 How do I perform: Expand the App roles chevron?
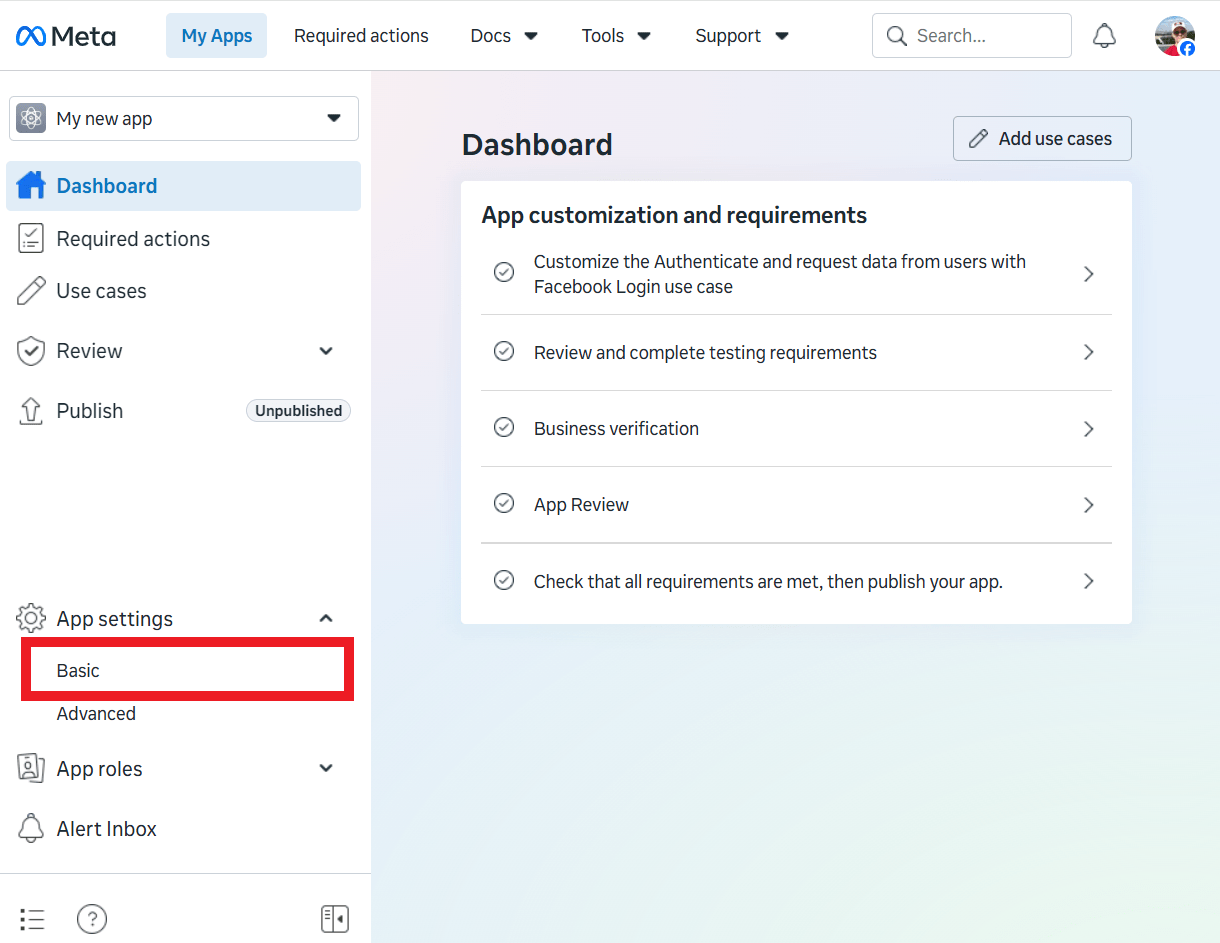coord(326,768)
